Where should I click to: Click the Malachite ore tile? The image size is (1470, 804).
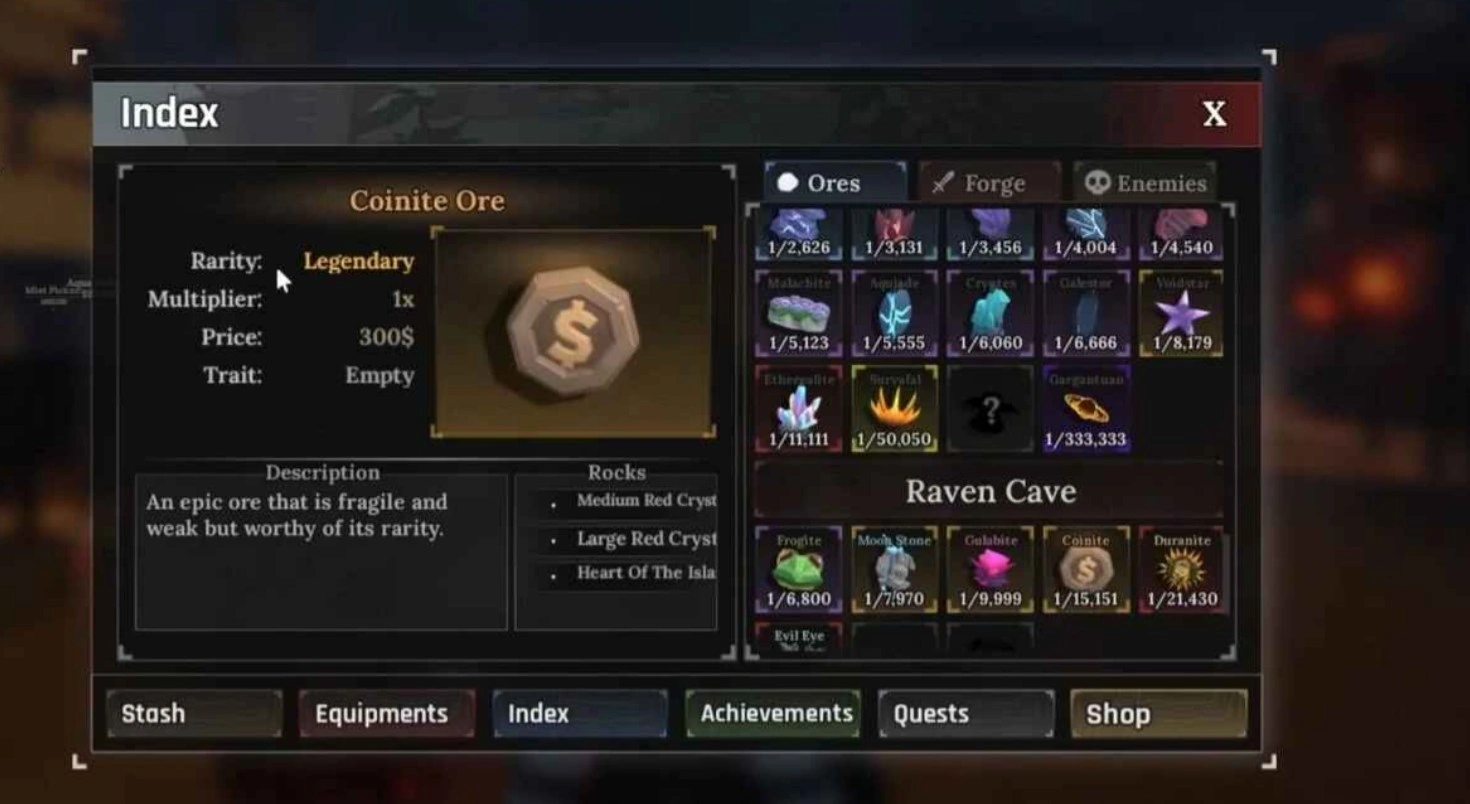click(799, 313)
